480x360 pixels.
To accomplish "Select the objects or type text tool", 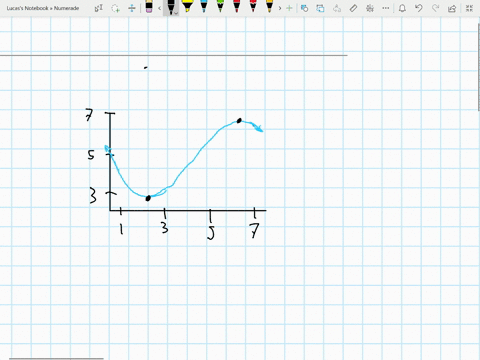I will 99,8.
